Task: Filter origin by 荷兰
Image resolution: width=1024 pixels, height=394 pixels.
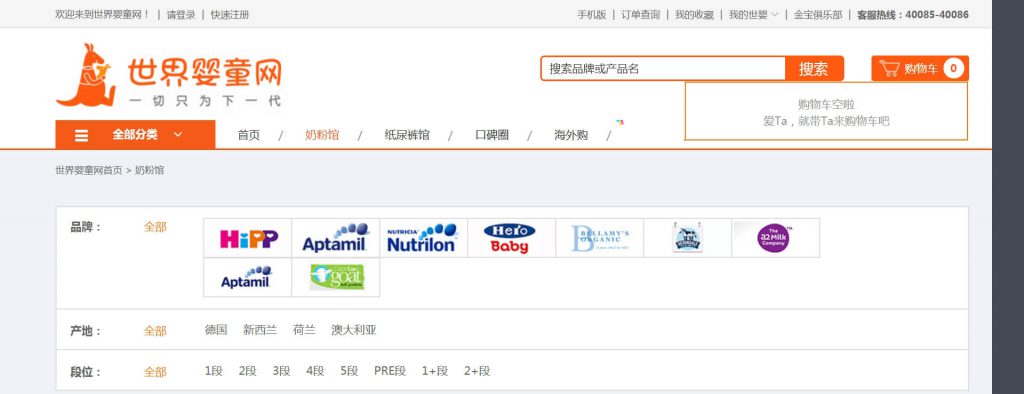Action: tap(304, 330)
